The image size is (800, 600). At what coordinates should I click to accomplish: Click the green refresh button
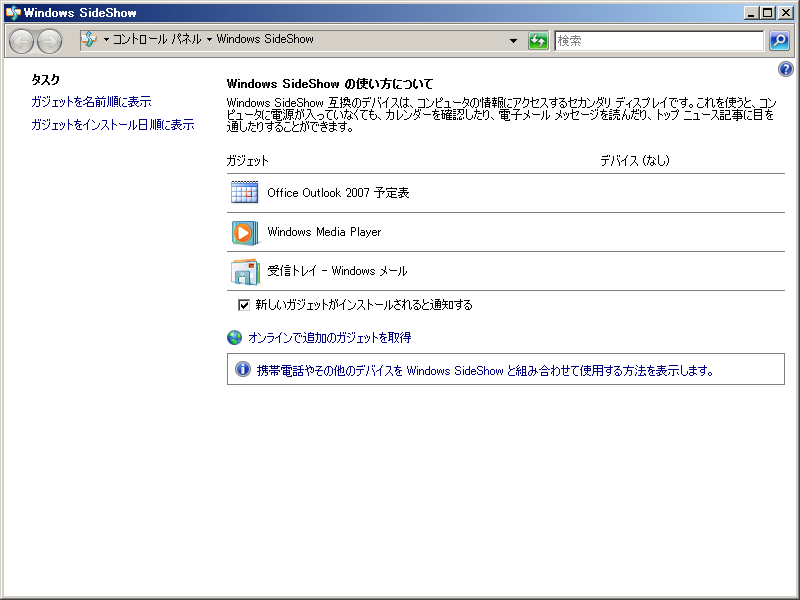pyautogui.click(x=538, y=40)
